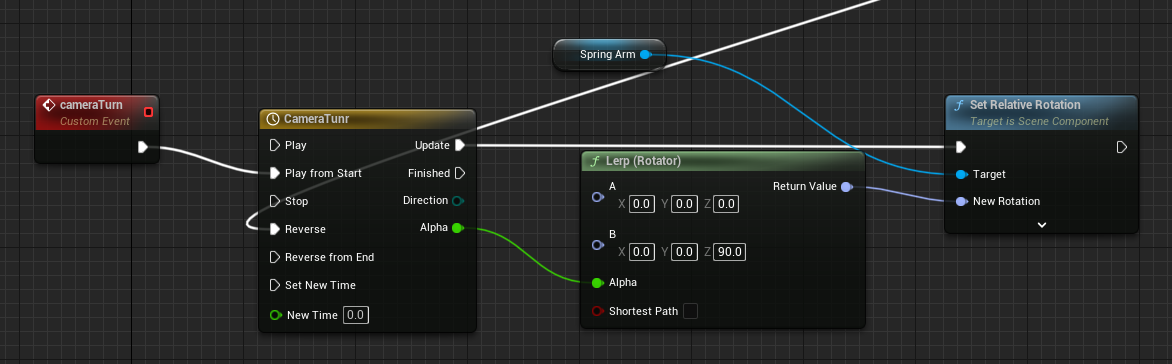Click the B rotator X value field

pyautogui.click(x=642, y=252)
